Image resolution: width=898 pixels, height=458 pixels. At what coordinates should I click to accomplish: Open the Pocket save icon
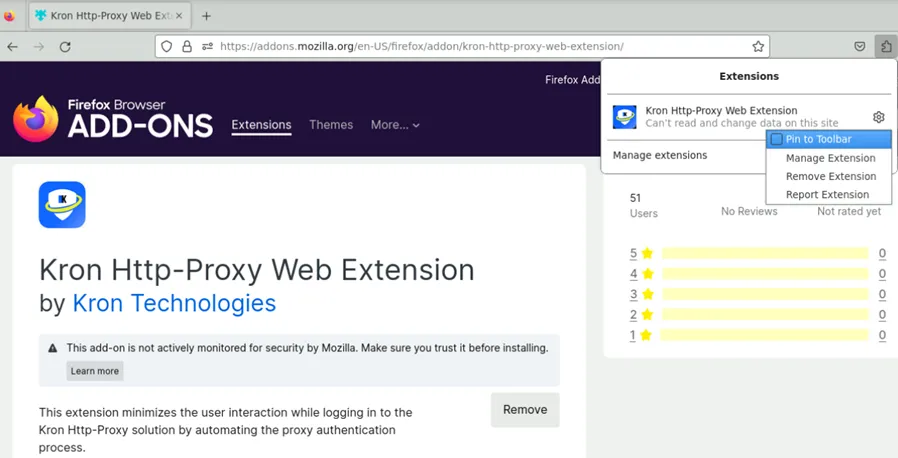point(860,46)
